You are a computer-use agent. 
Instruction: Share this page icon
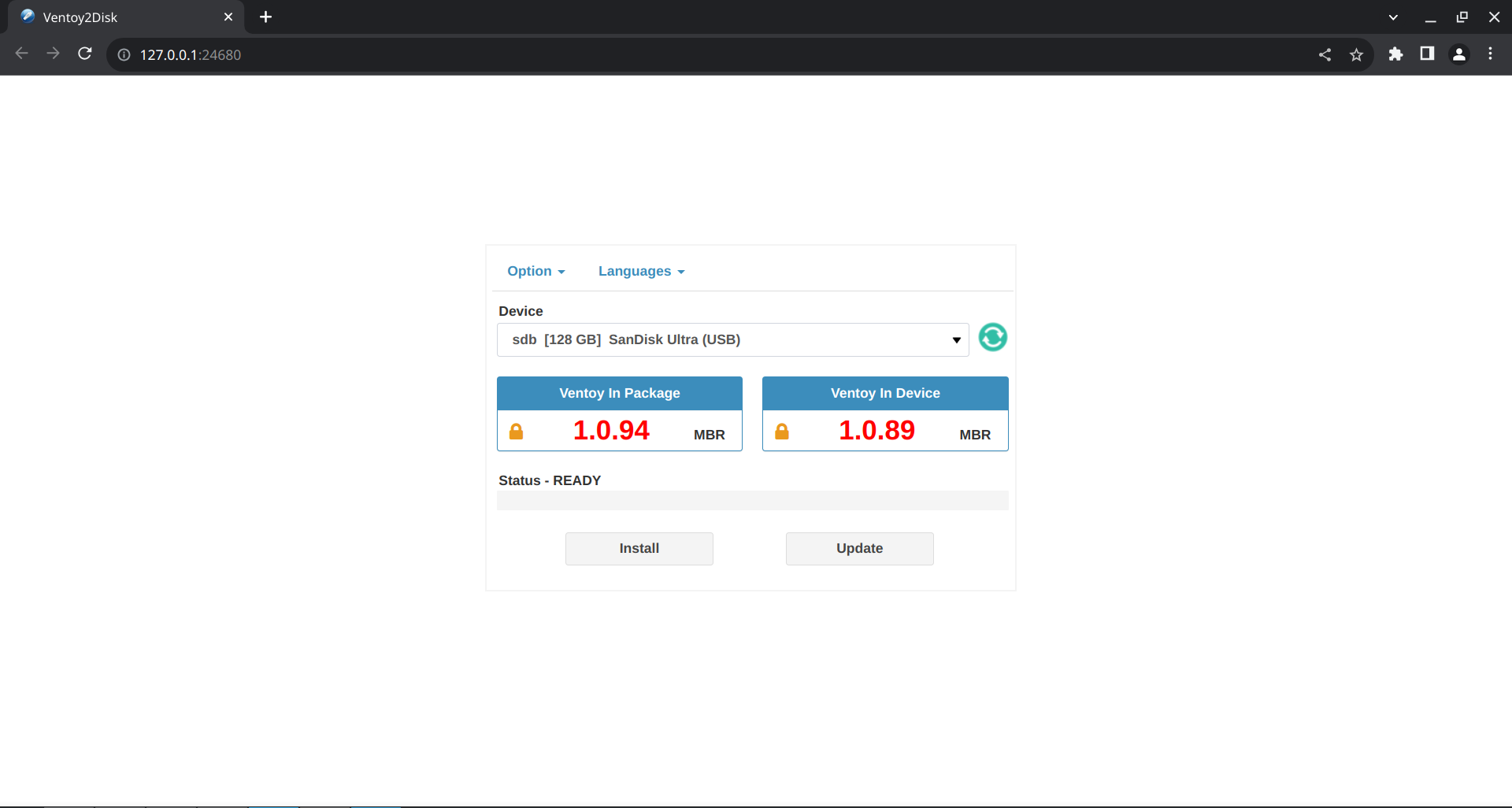(x=1325, y=54)
